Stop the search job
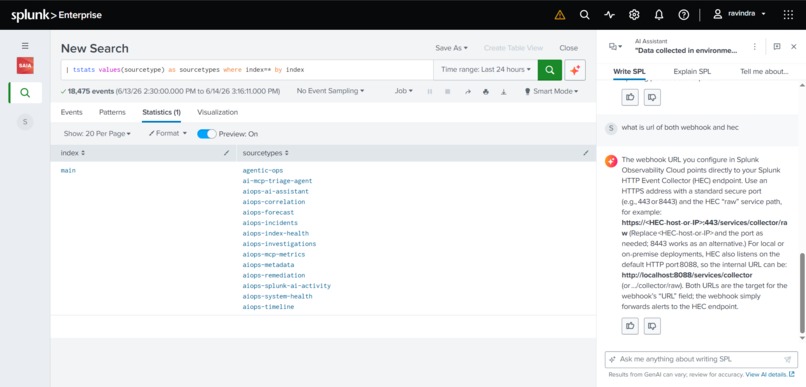Screen dimensions: 806x387 click(448, 91)
